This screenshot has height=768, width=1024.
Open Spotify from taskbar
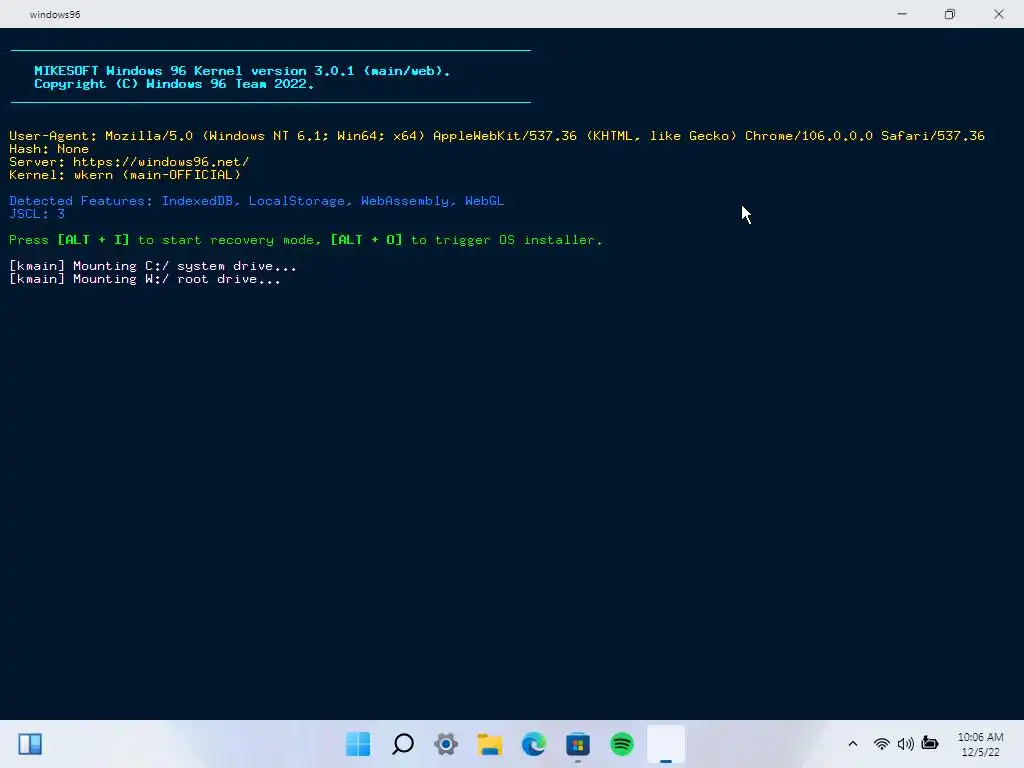(622, 744)
